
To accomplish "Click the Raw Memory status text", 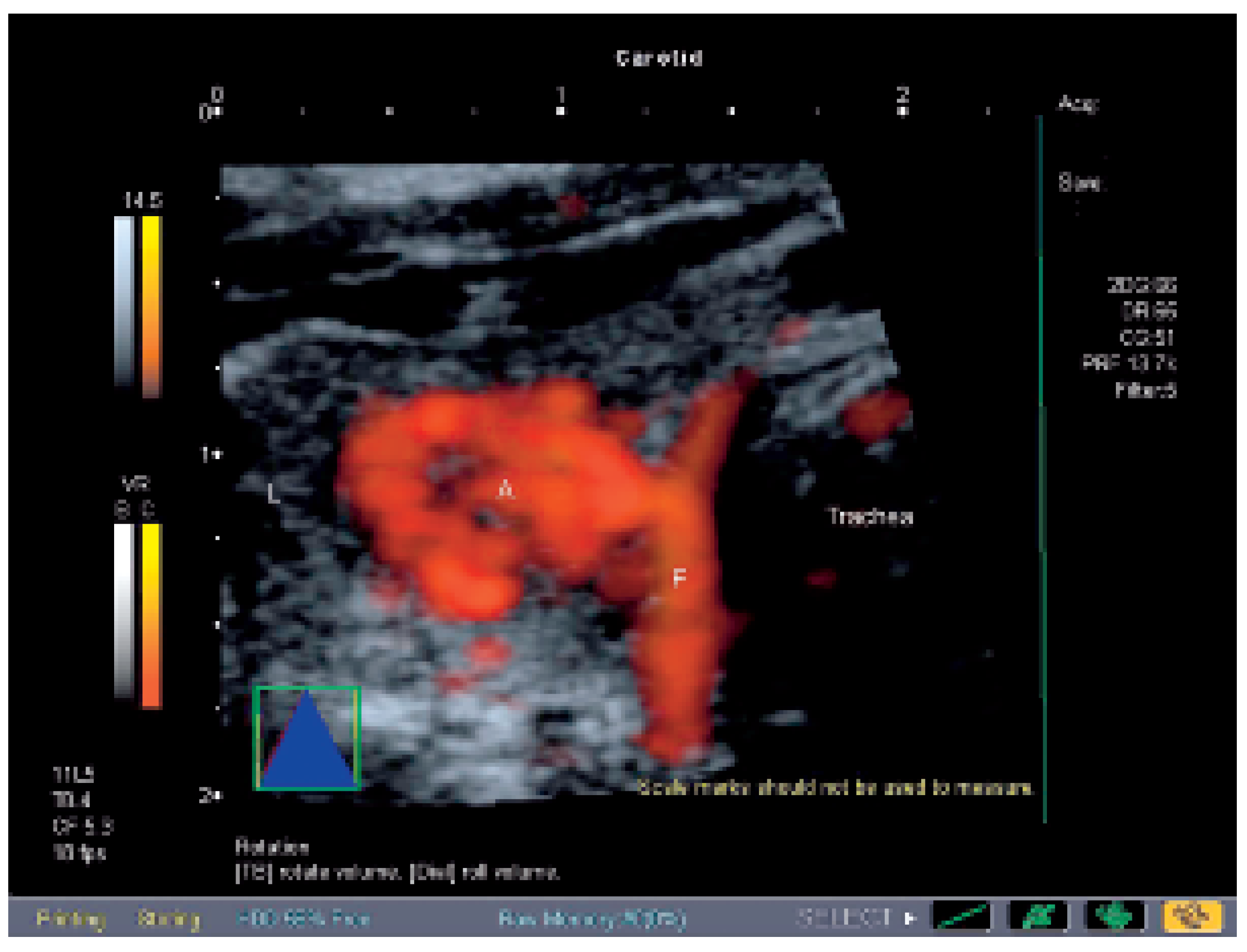I will click(x=592, y=918).
